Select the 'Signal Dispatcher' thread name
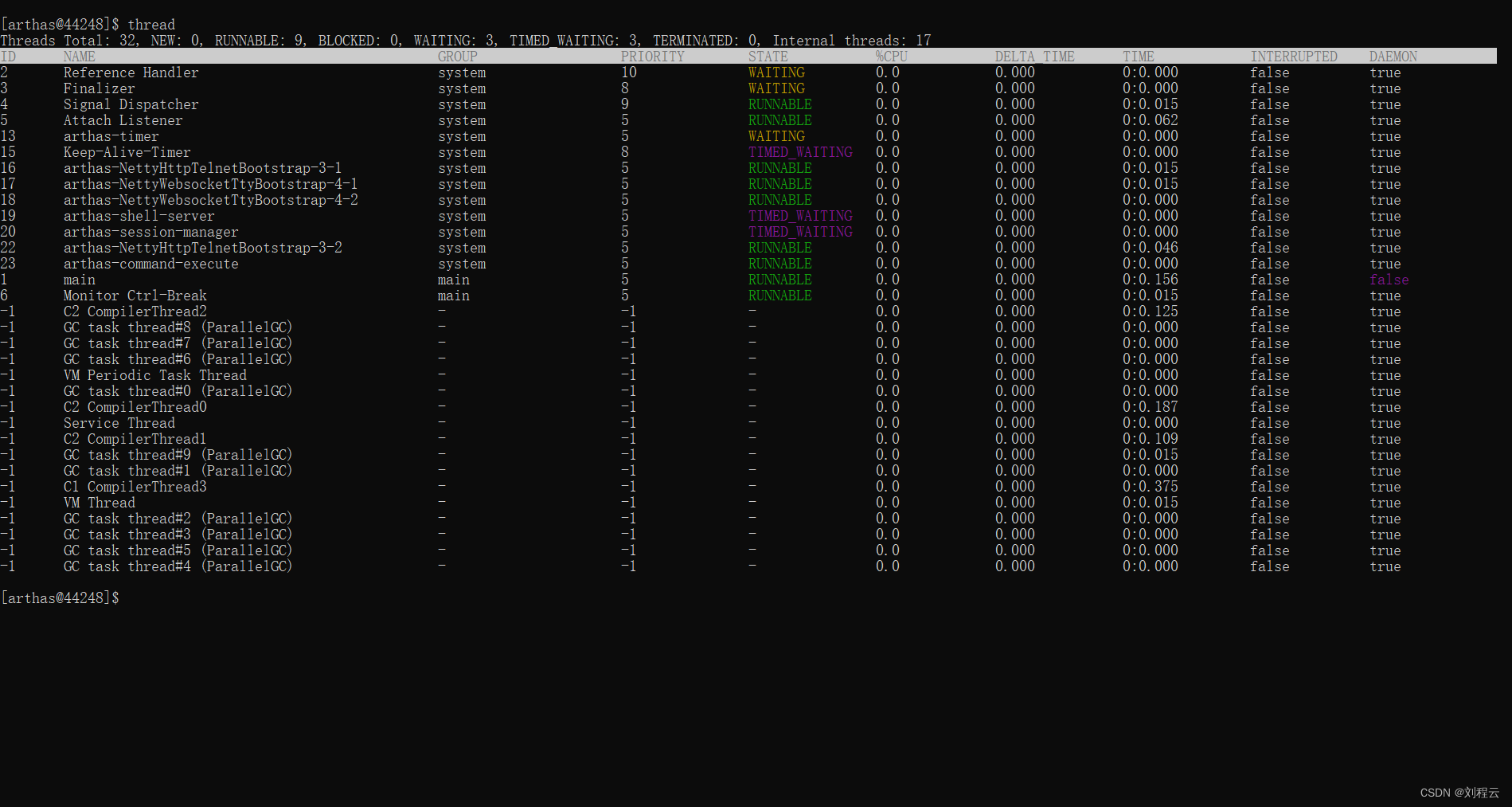The width and height of the screenshot is (1512, 807). pyautogui.click(x=131, y=104)
